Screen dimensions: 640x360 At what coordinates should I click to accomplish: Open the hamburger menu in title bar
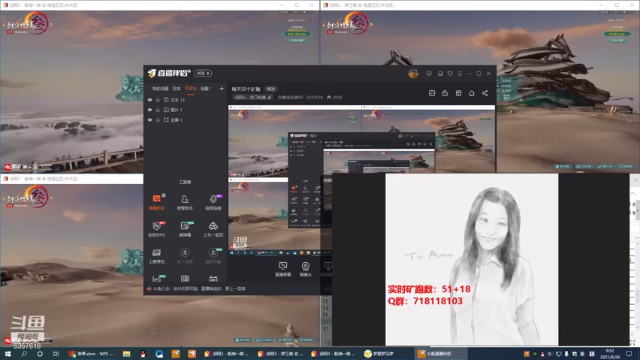click(x=460, y=73)
